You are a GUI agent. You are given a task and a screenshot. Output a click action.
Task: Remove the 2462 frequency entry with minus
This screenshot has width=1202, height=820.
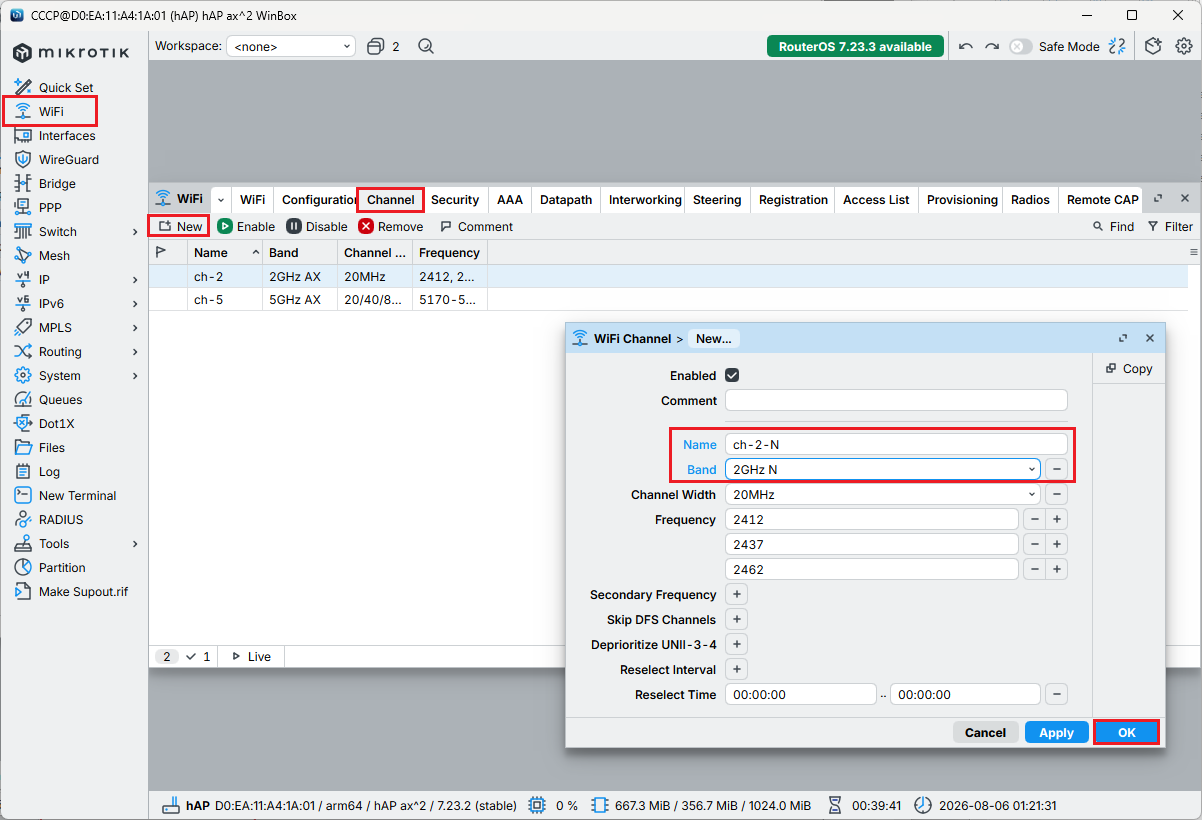pos(1034,569)
